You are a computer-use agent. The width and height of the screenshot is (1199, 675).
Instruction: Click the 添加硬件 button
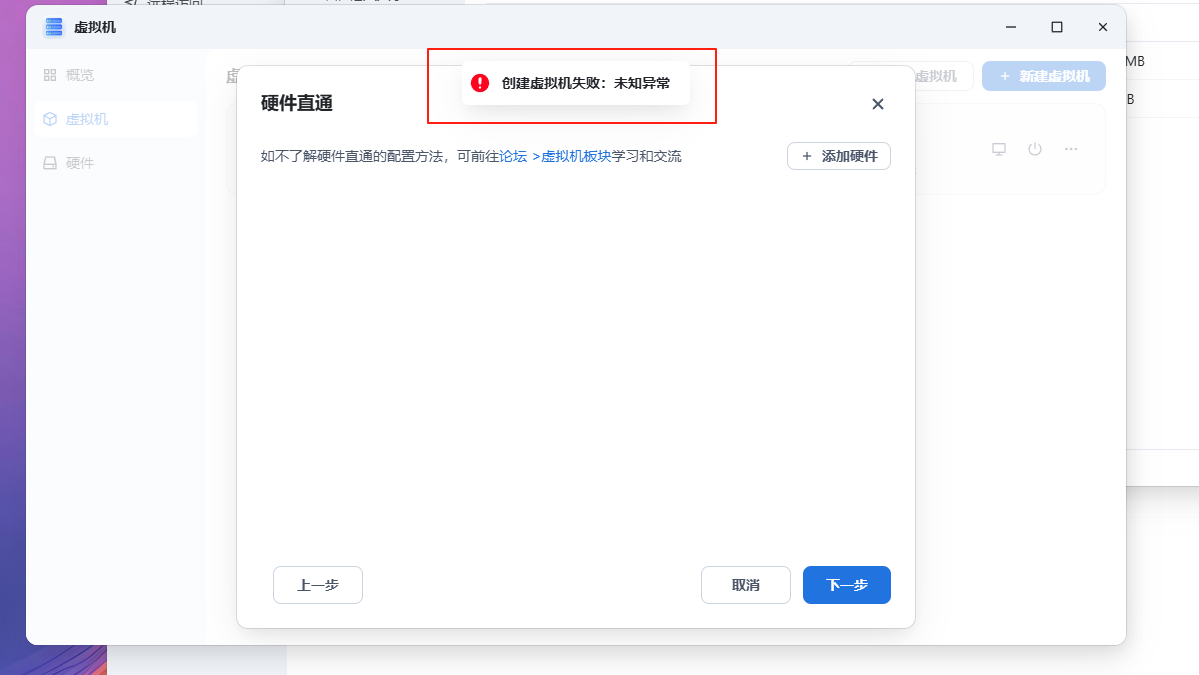pyautogui.click(x=838, y=156)
